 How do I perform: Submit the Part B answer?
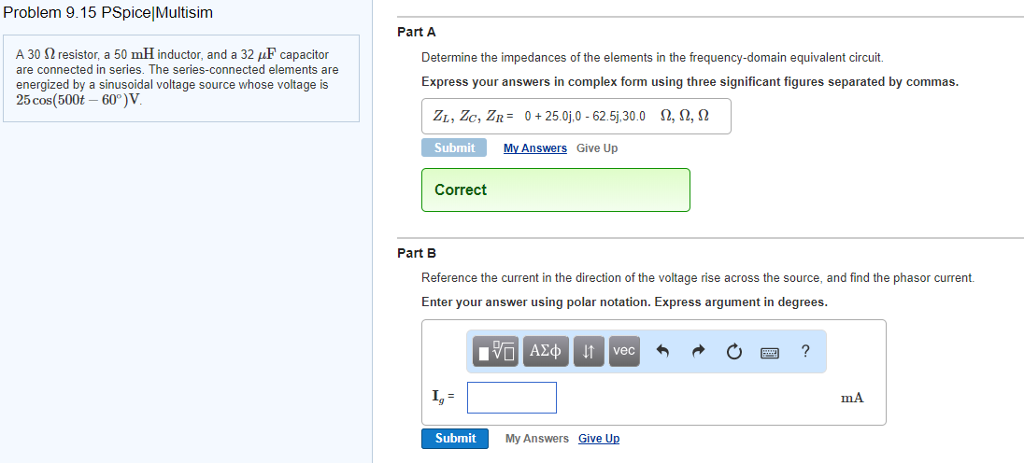[455, 438]
